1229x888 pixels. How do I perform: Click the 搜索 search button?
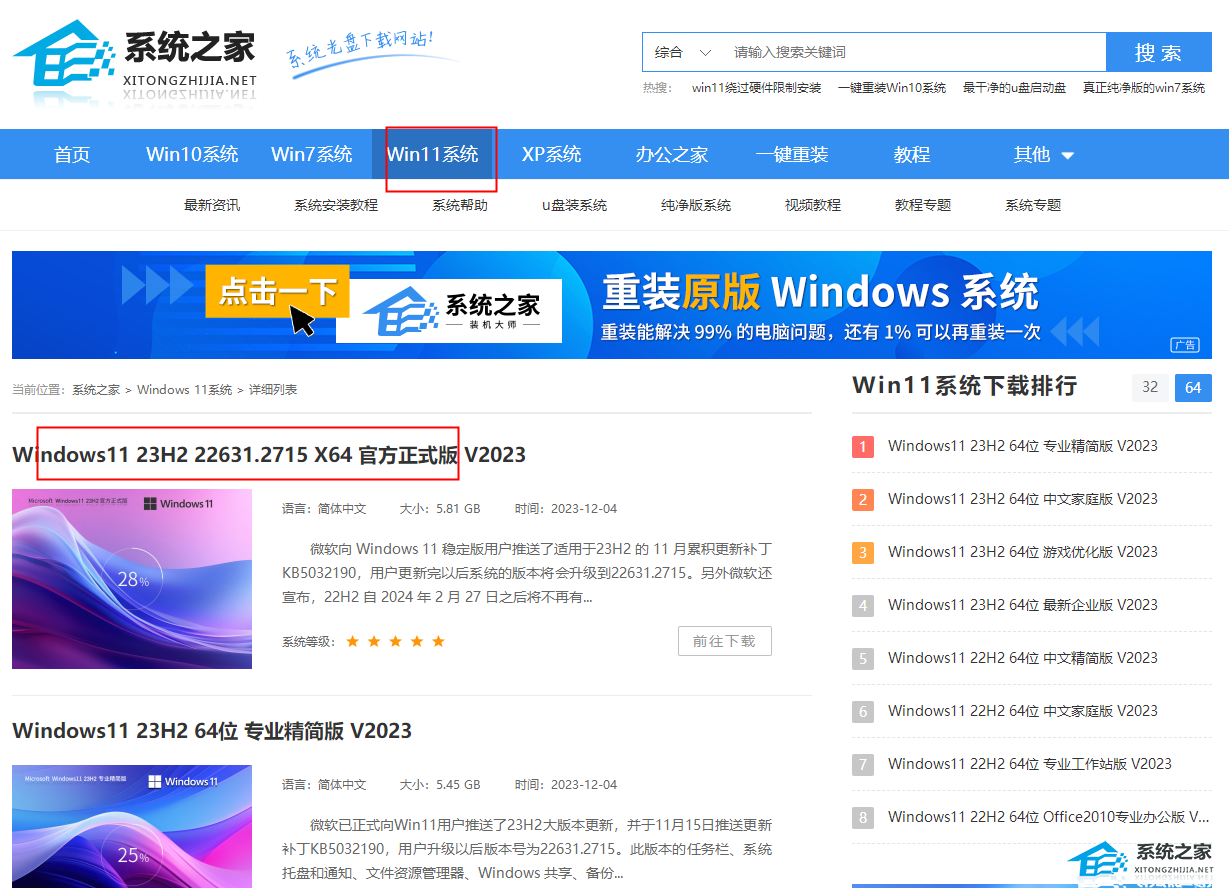[1158, 52]
